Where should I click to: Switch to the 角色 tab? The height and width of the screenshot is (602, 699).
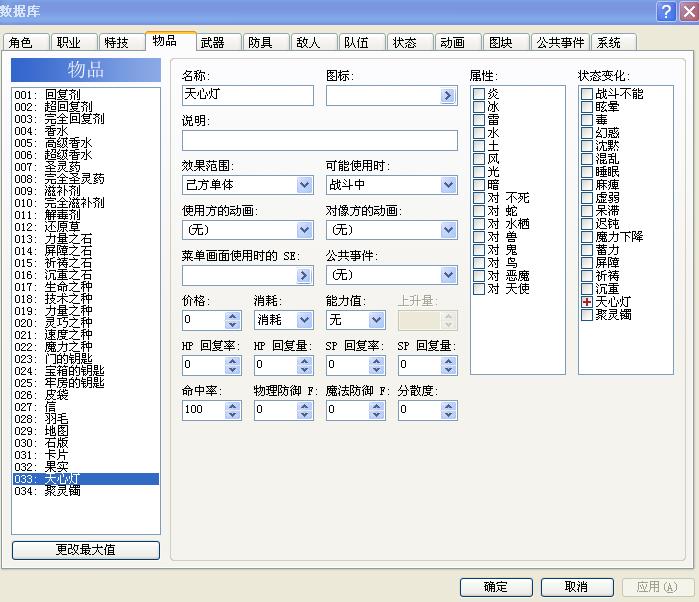pos(25,42)
